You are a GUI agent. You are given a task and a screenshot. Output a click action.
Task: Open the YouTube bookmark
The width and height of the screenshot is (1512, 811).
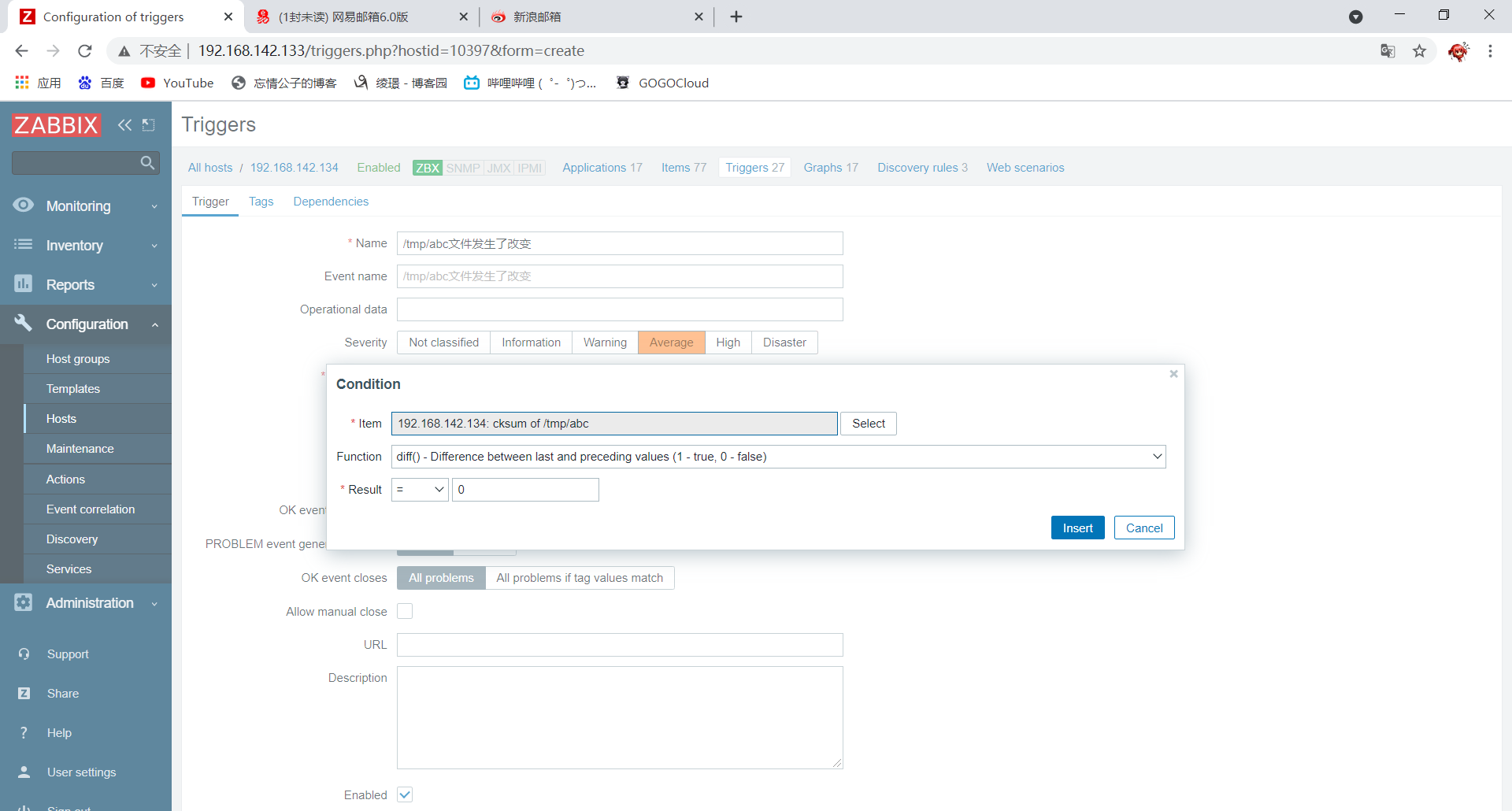pyautogui.click(x=177, y=83)
